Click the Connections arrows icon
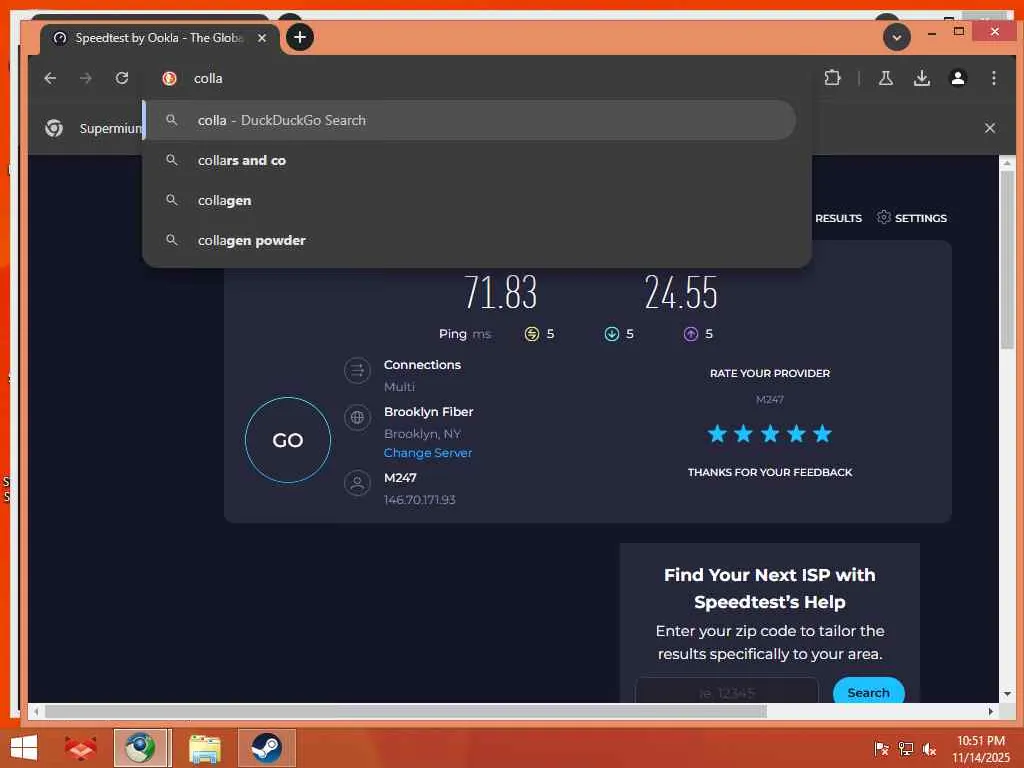Image resolution: width=1024 pixels, height=768 pixels. pos(357,371)
